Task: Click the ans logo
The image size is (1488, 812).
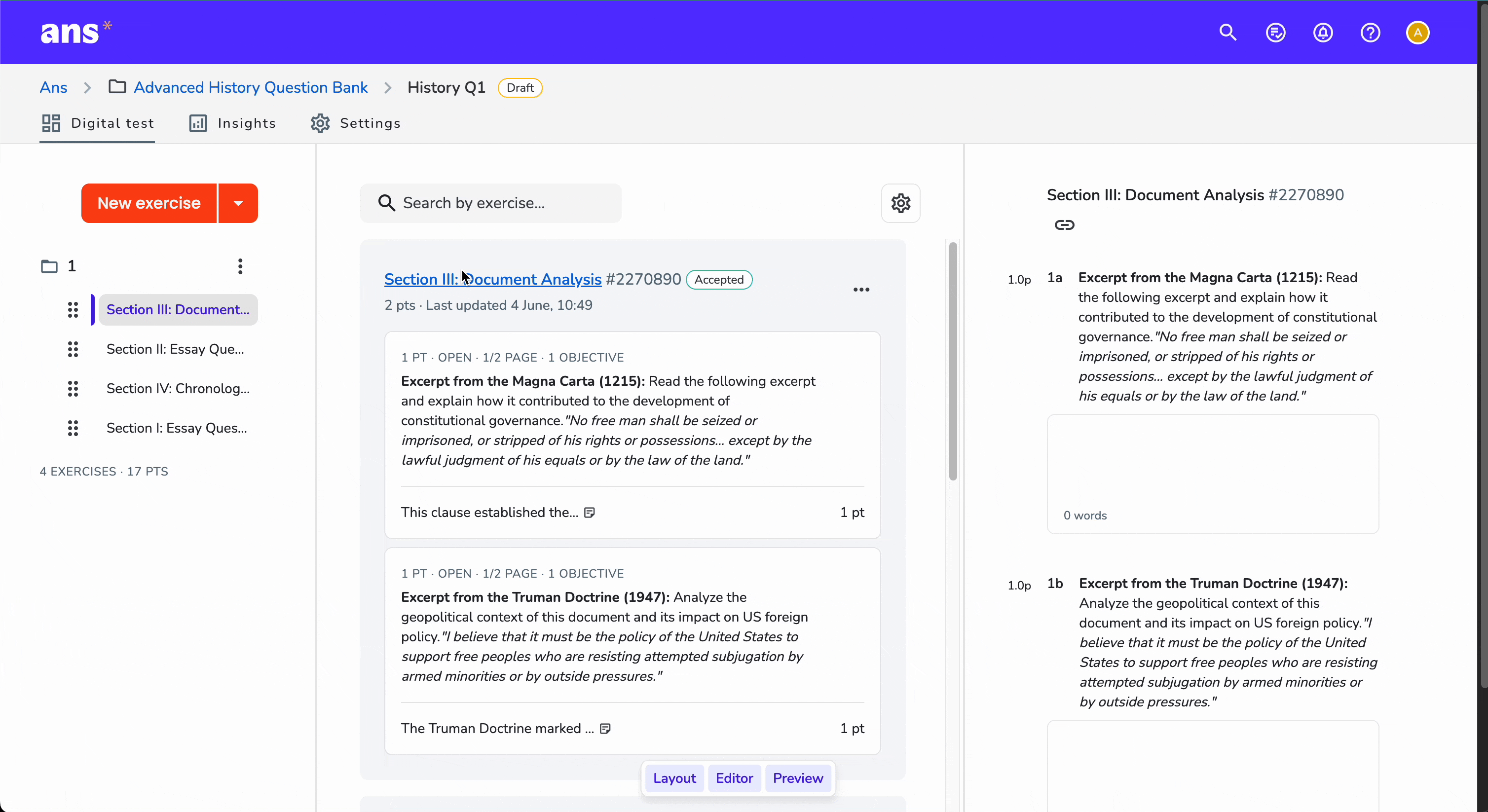Action: 75,33
